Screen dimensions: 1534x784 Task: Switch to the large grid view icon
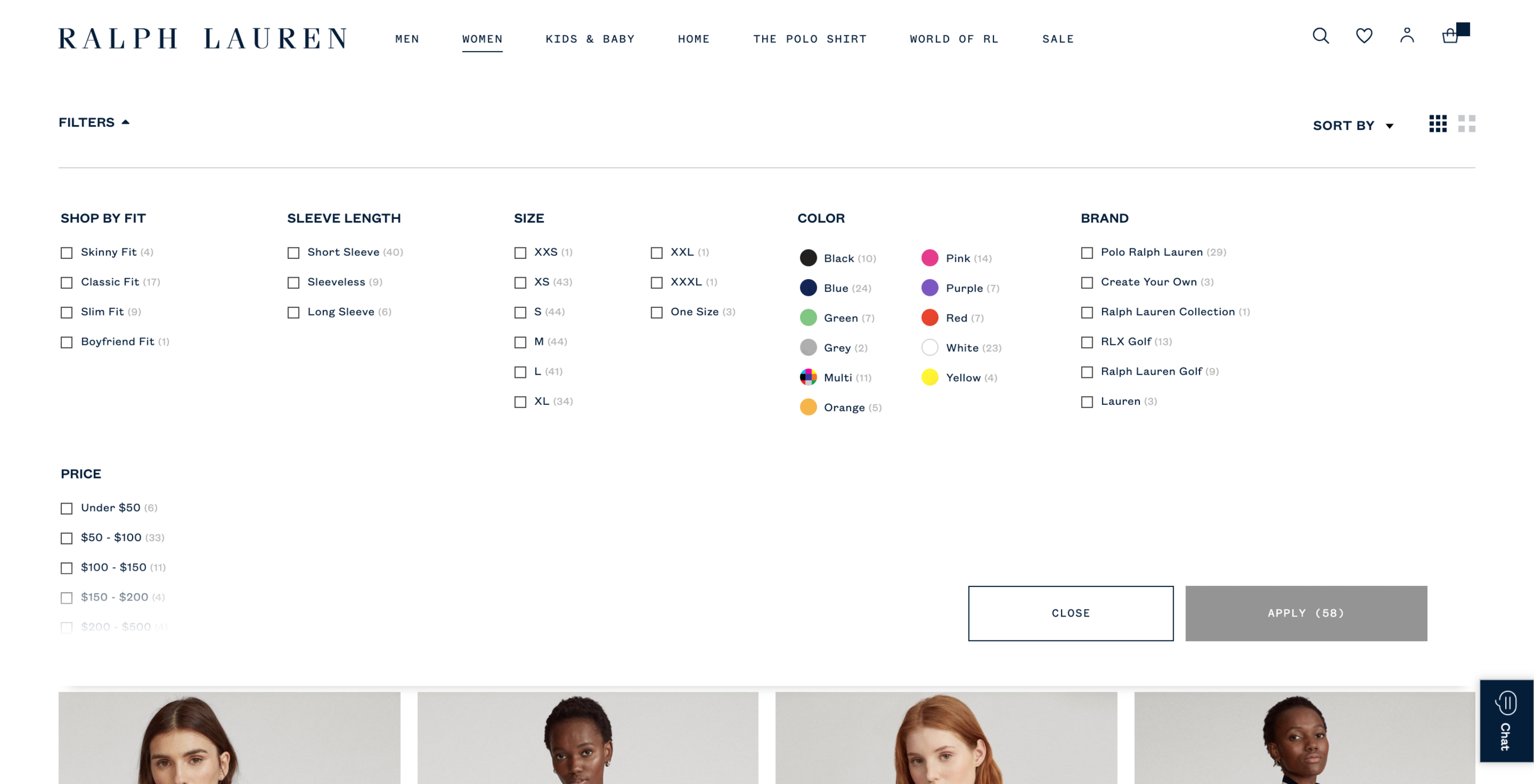[1467, 124]
